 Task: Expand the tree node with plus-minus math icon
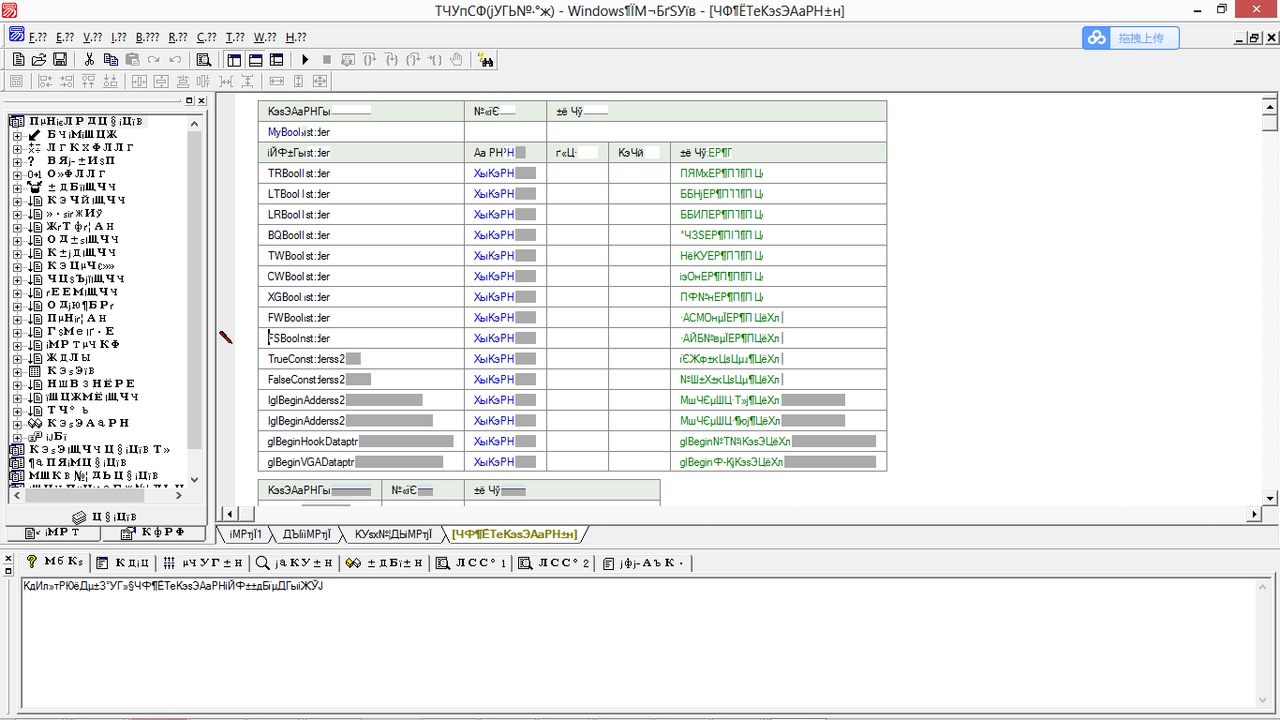tap(17, 148)
